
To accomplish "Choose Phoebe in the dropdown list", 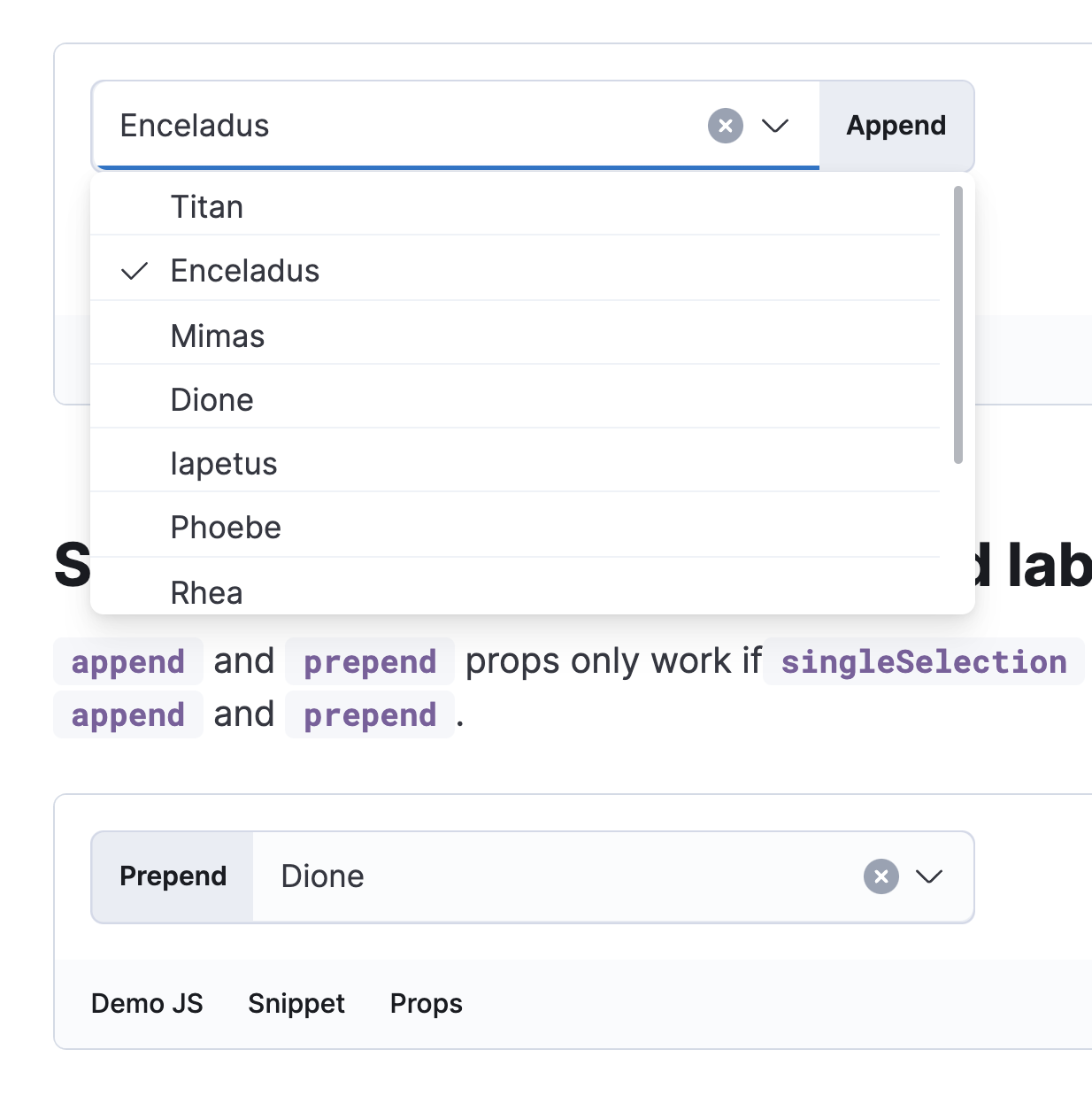I will click(226, 528).
